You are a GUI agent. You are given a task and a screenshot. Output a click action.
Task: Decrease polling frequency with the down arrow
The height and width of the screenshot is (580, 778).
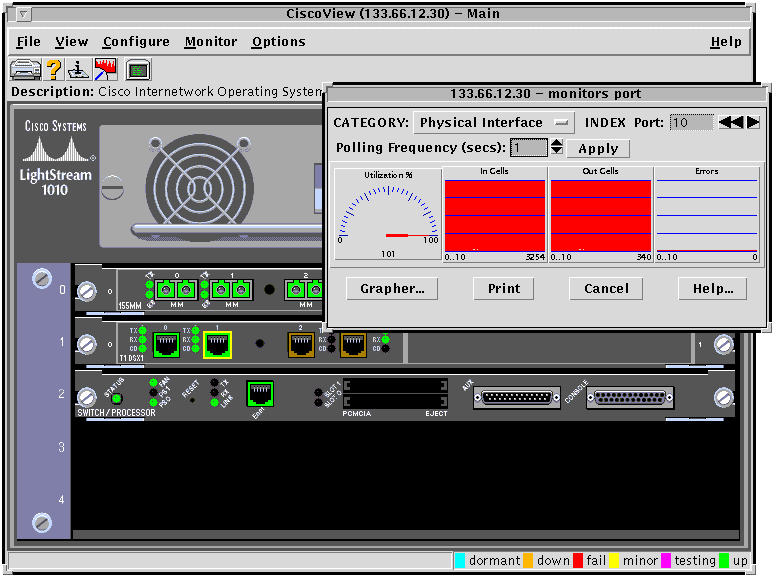[x=556, y=151]
